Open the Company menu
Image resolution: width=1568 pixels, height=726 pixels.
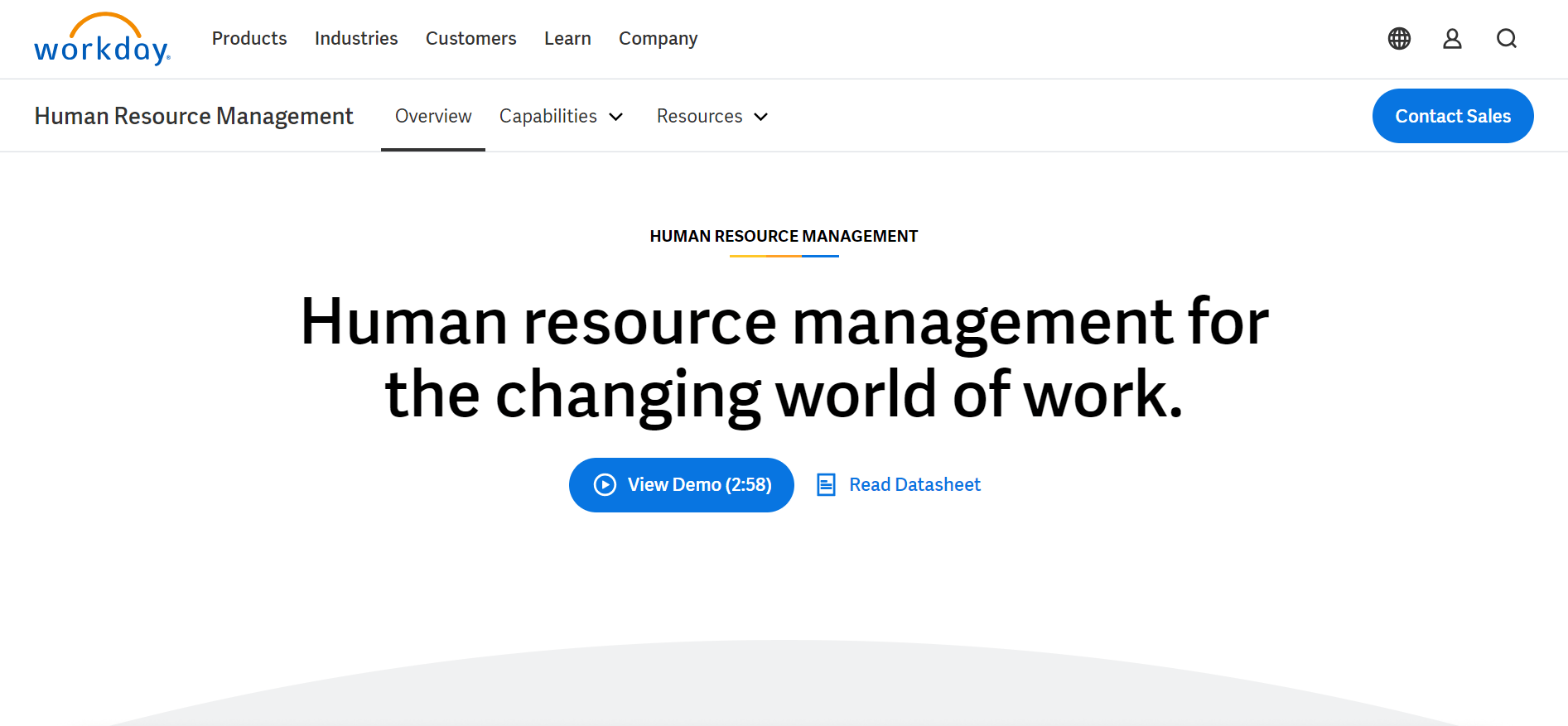659,39
